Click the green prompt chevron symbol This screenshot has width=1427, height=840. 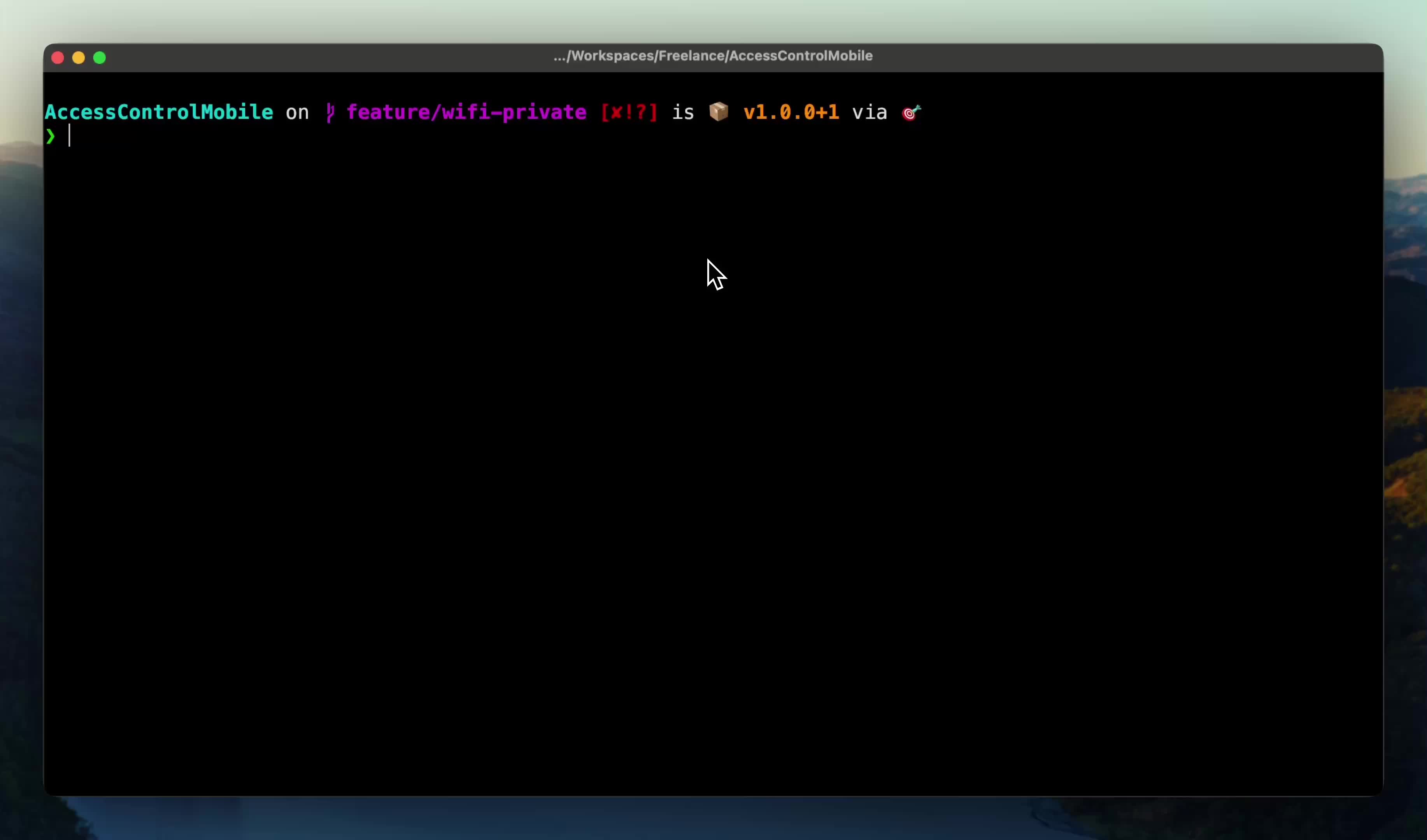click(x=51, y=136)
